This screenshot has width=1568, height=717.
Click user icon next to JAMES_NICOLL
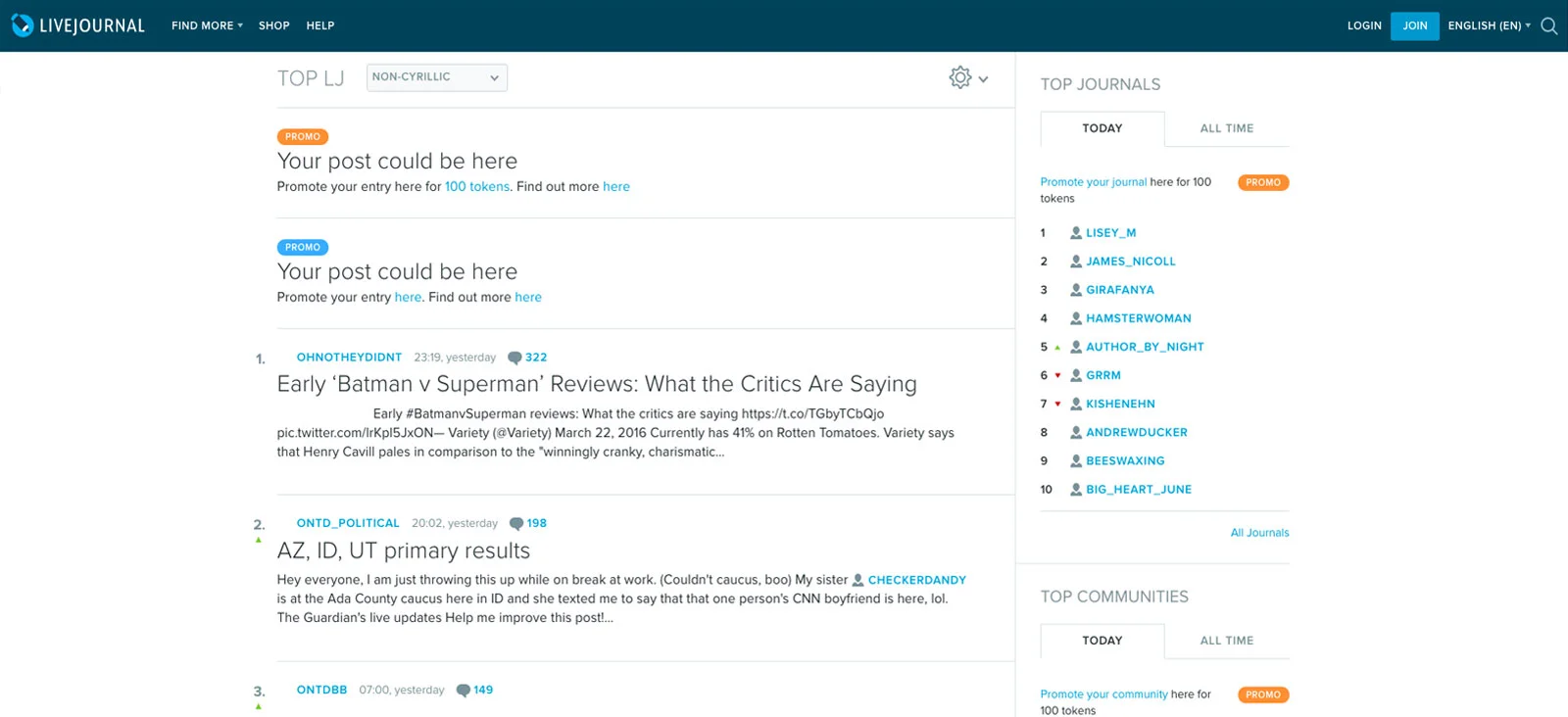pos(1076,262)
